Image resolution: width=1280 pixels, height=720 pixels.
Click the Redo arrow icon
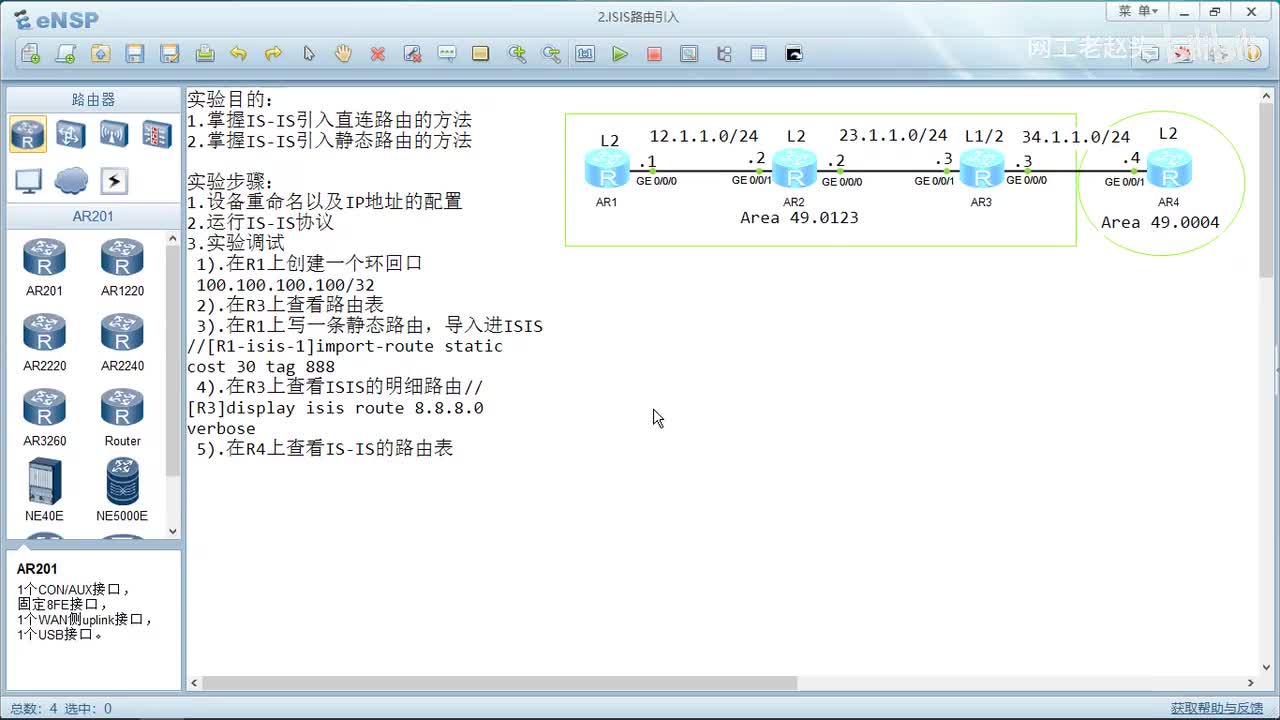tap(273, 54)
